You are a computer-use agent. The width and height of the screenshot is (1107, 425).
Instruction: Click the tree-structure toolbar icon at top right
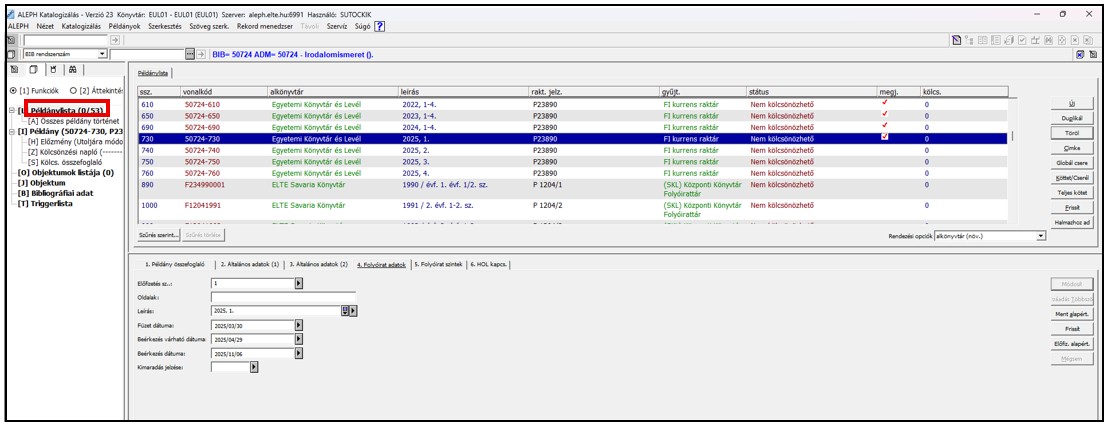click(969, 41)
